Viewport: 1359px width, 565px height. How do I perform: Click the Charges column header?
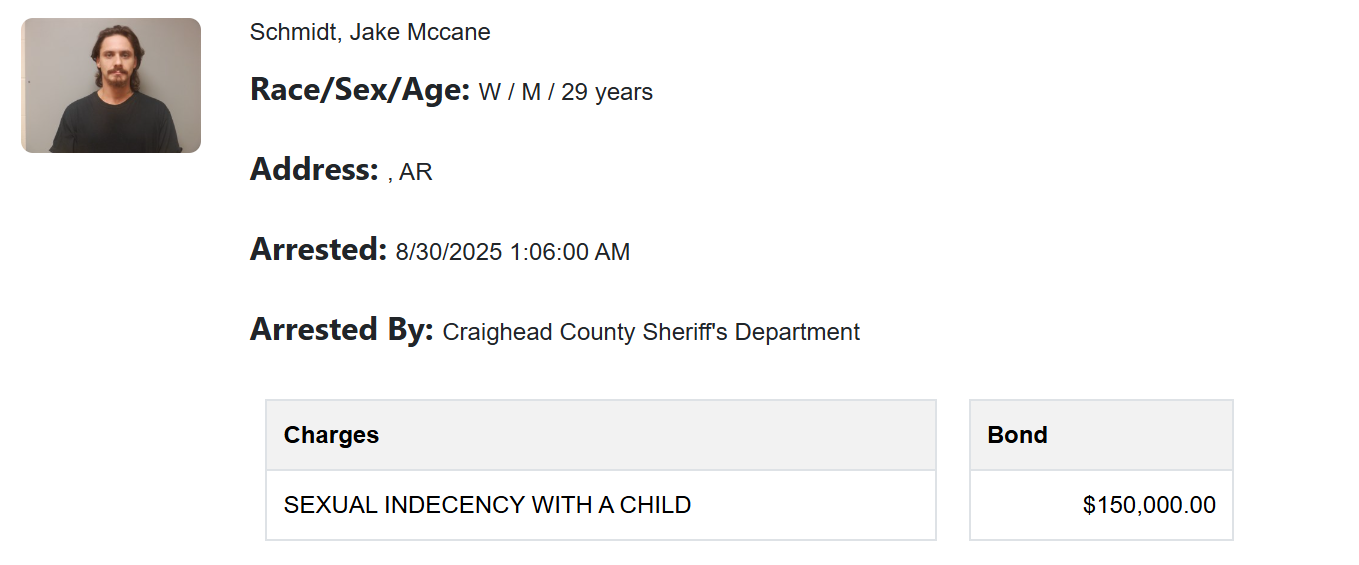tap(601, 435)
